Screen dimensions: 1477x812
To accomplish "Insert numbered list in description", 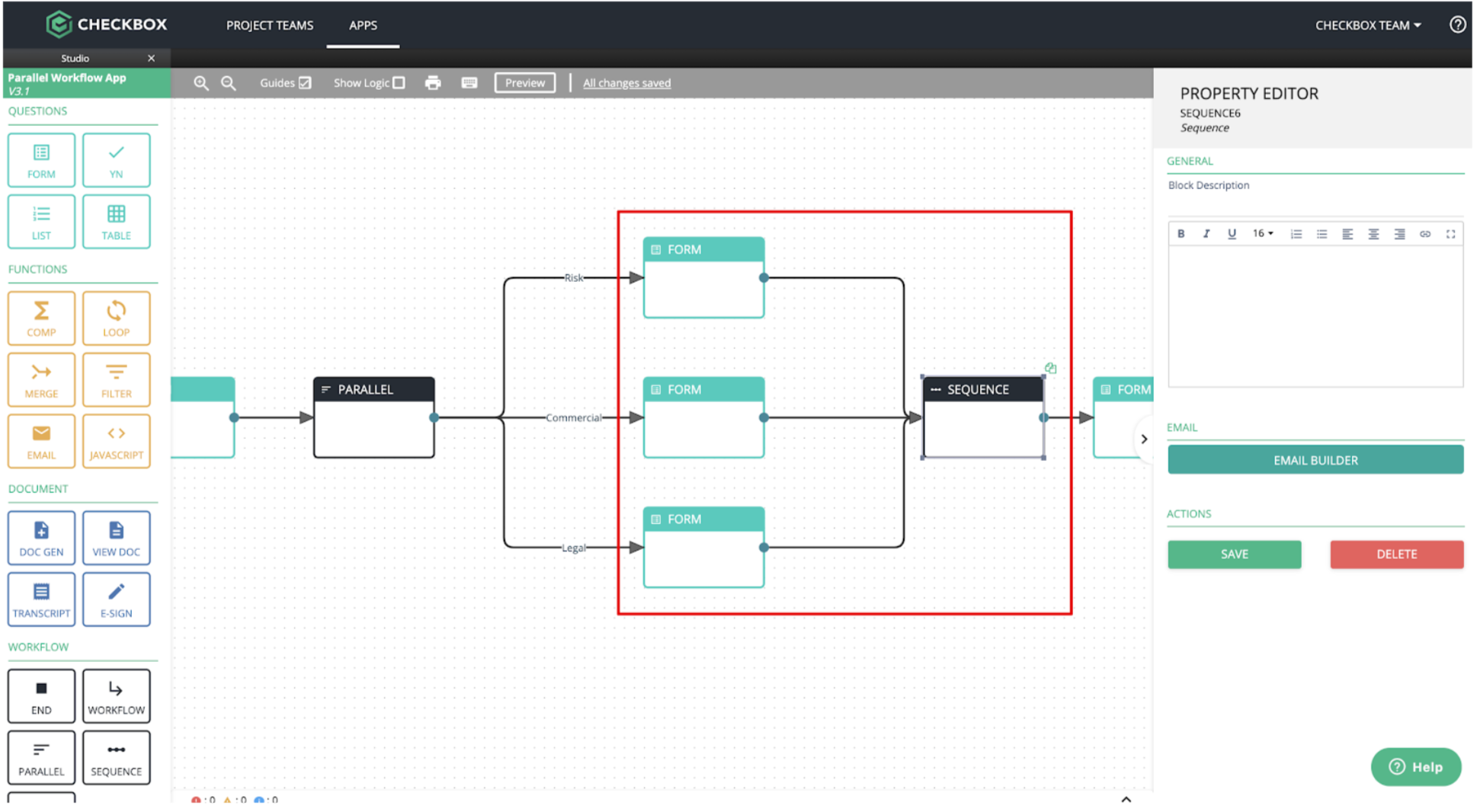I will [x=1296, y=234].
